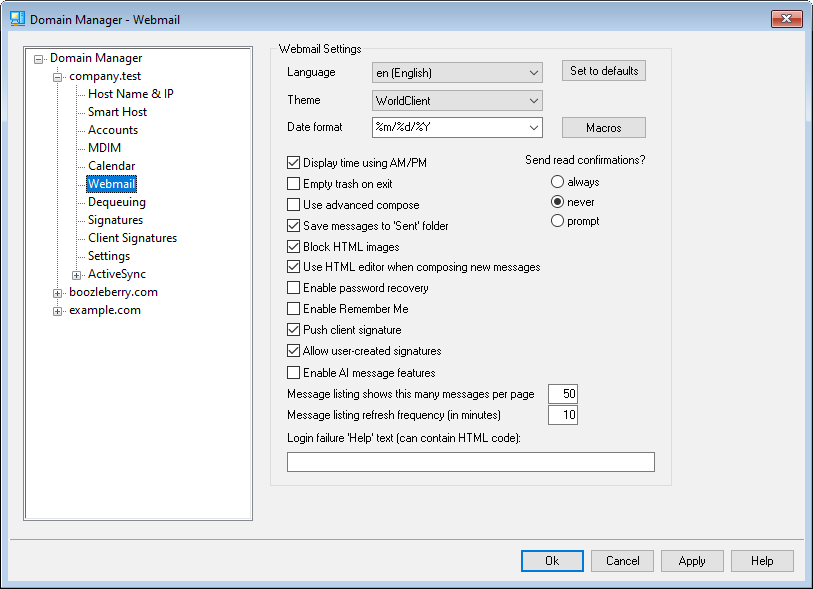Open the Dequeuing settings page
813x589 pixels.
116,202
